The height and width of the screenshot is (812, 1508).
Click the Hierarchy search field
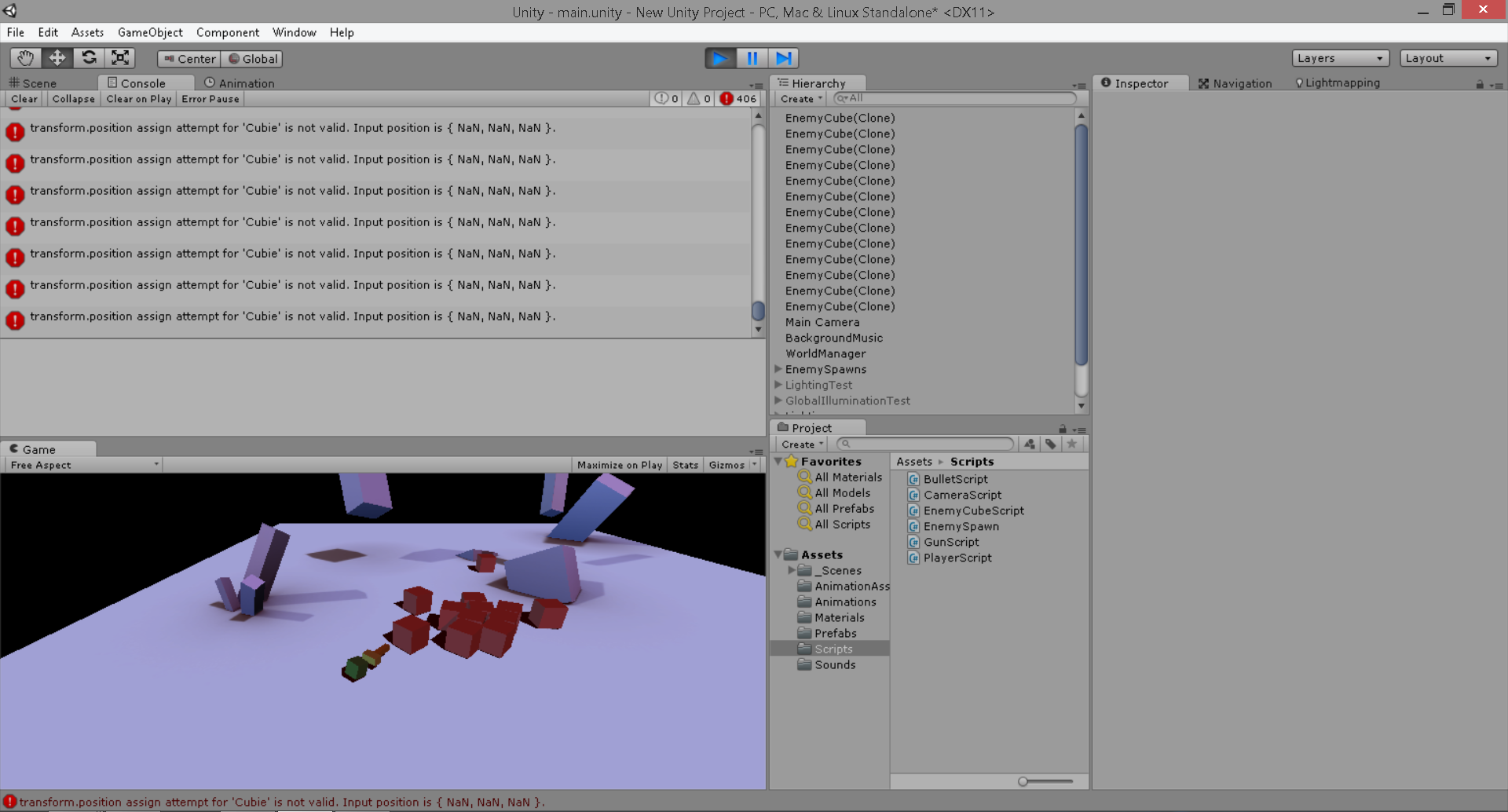coord(955,98)
